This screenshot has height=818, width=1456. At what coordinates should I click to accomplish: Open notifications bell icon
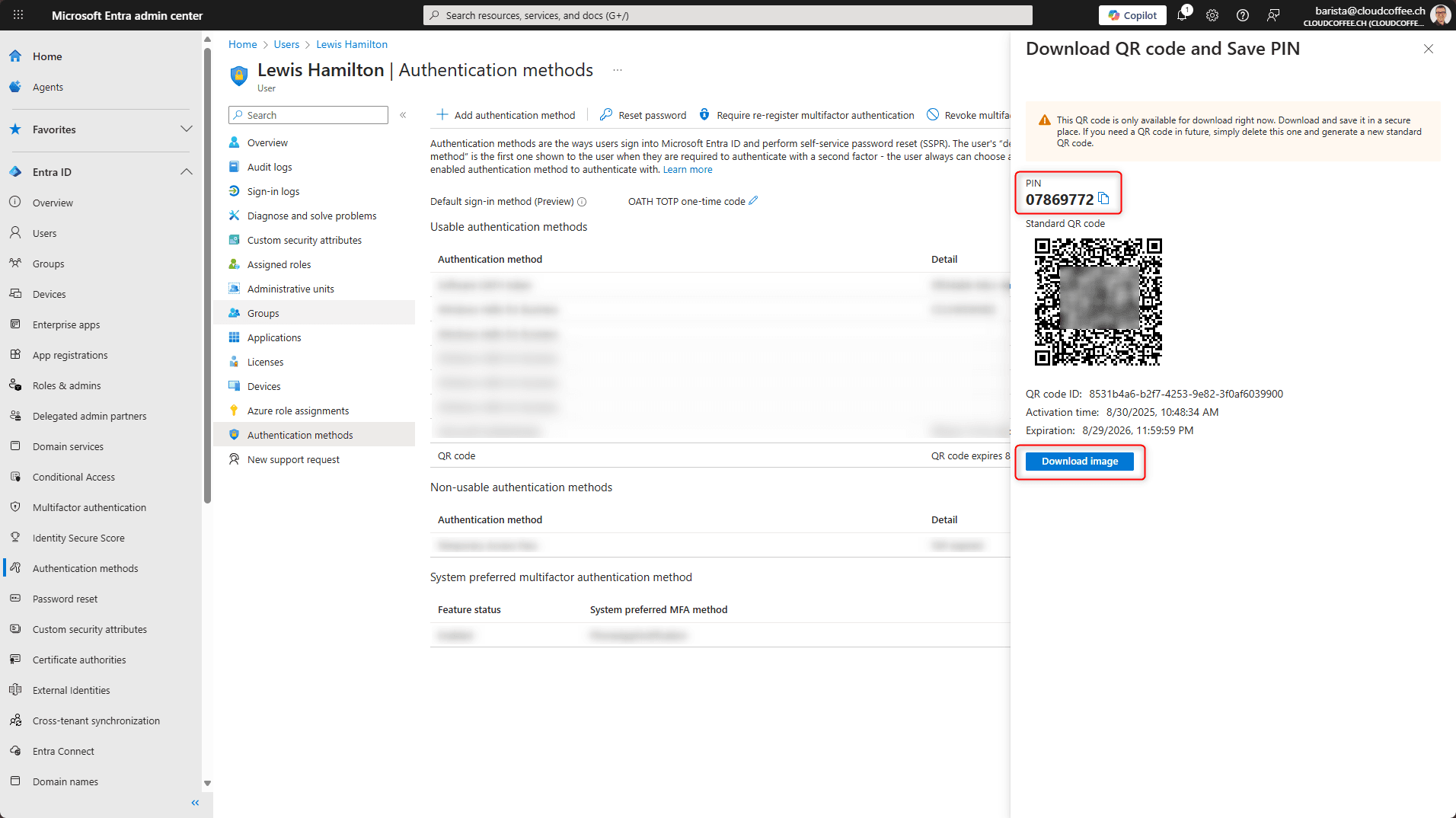(x=1182, y=15)
